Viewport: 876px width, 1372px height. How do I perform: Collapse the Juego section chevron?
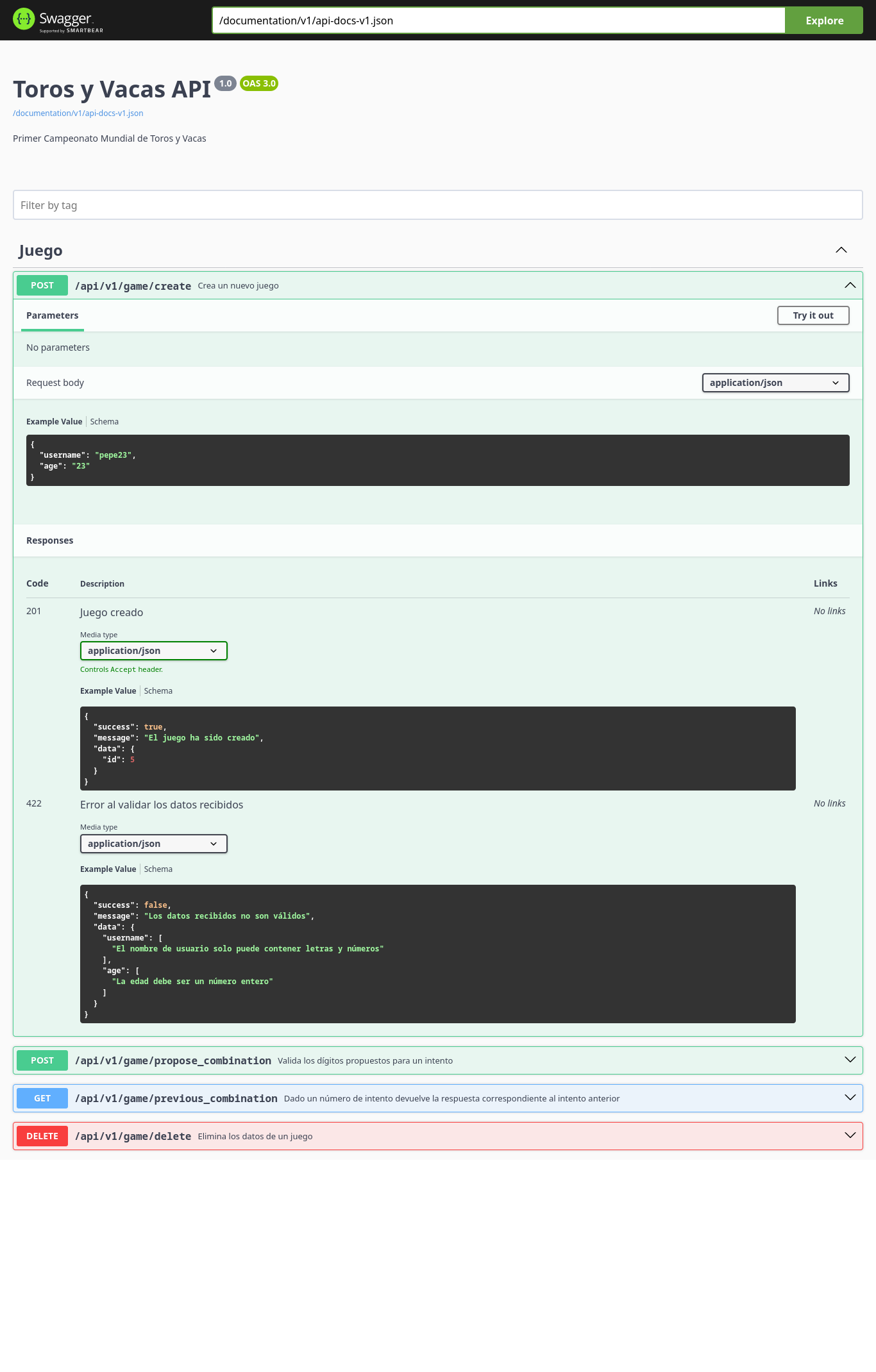[841, 250]
